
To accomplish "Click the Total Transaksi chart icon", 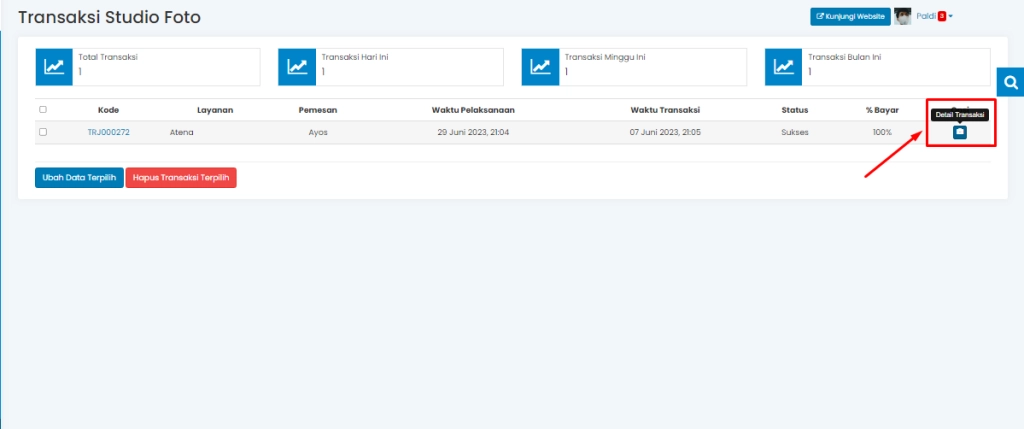I will tap(54, 66).
